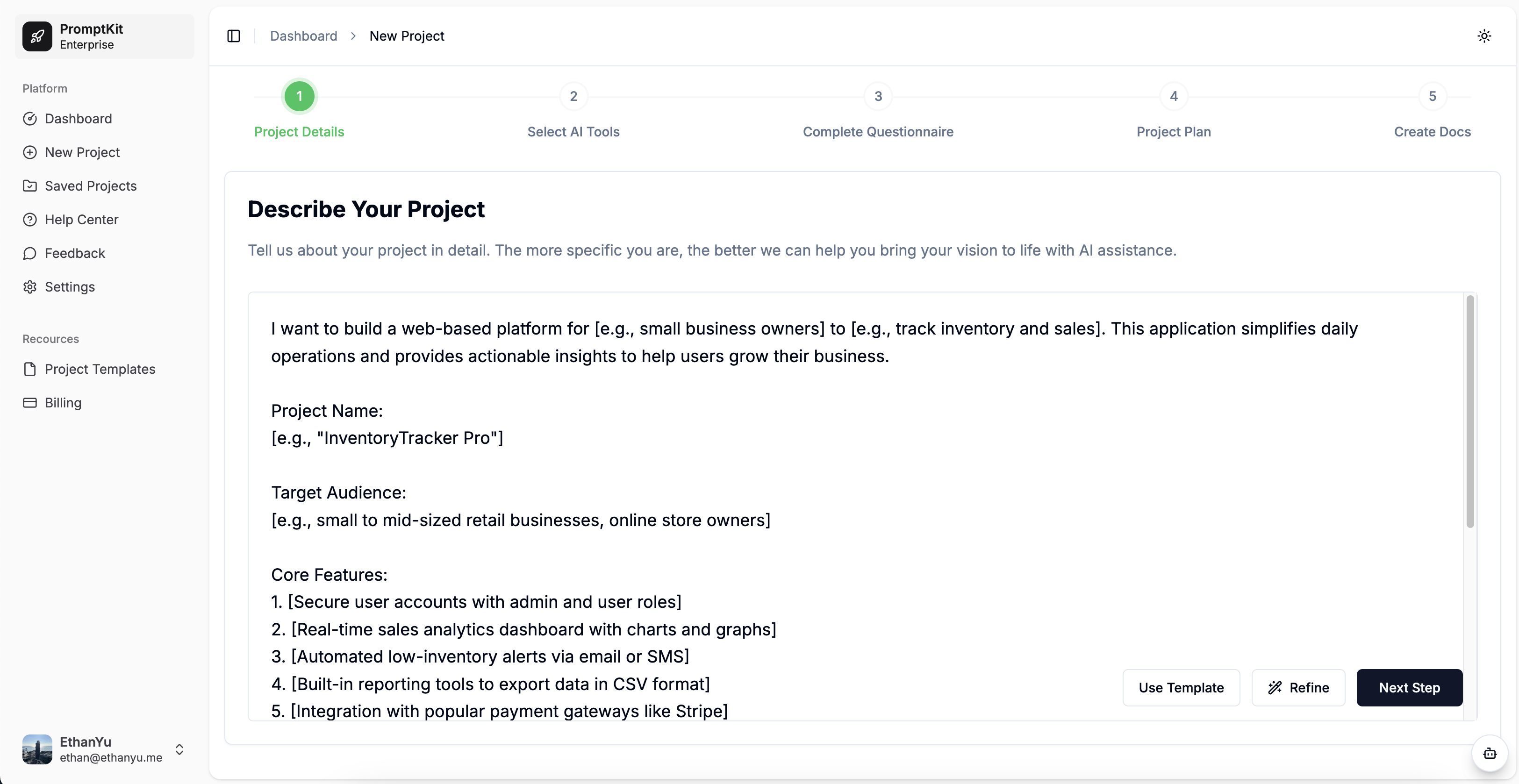This screenshot has width=1519, height=784.
Task: Click the PromptKit Enterprise logo icon
Action: [x=37, y=36]
